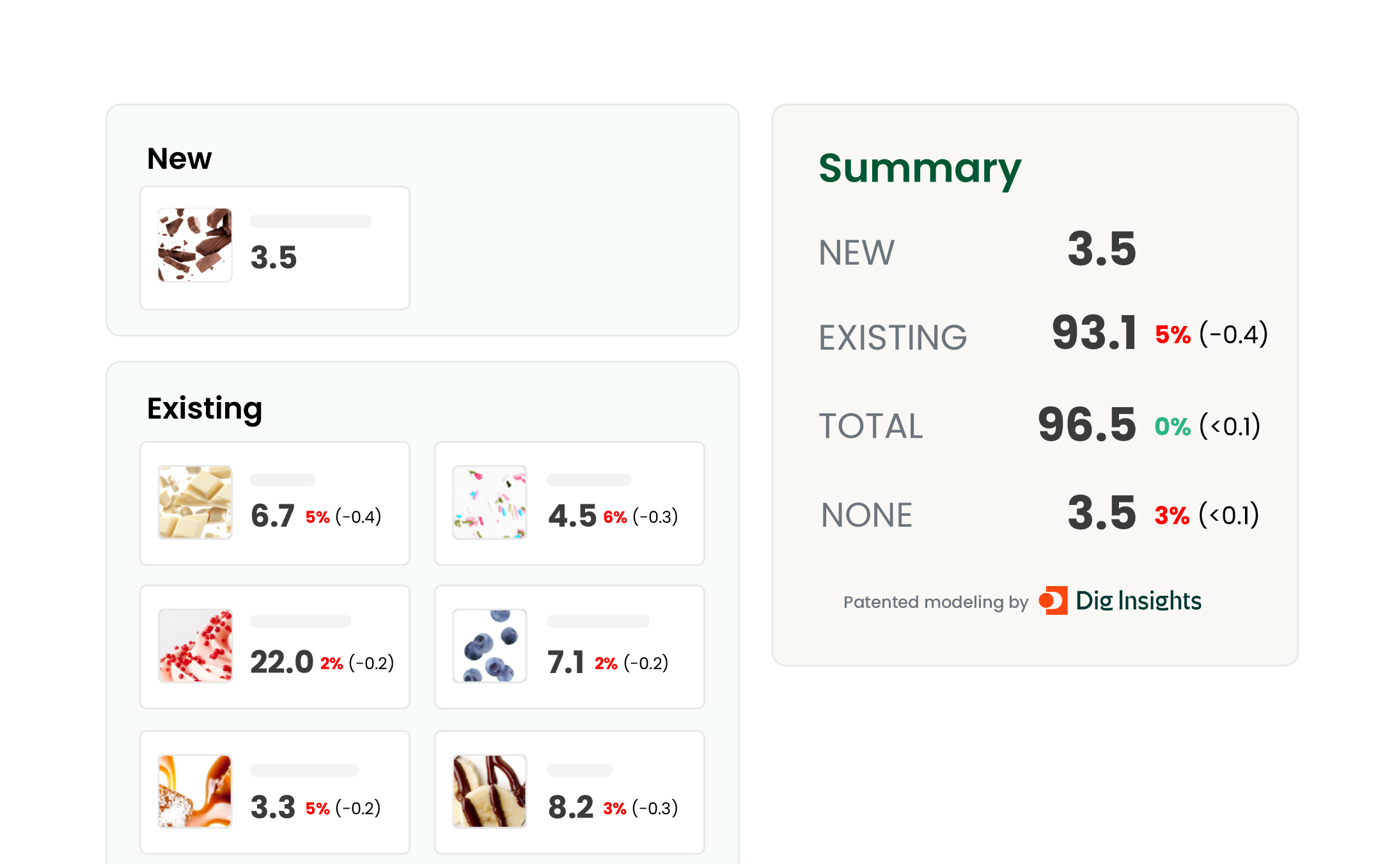Click the NONE row label
Image resolution: width=1394 pixels, height=868 pixels.
[866, 515]
